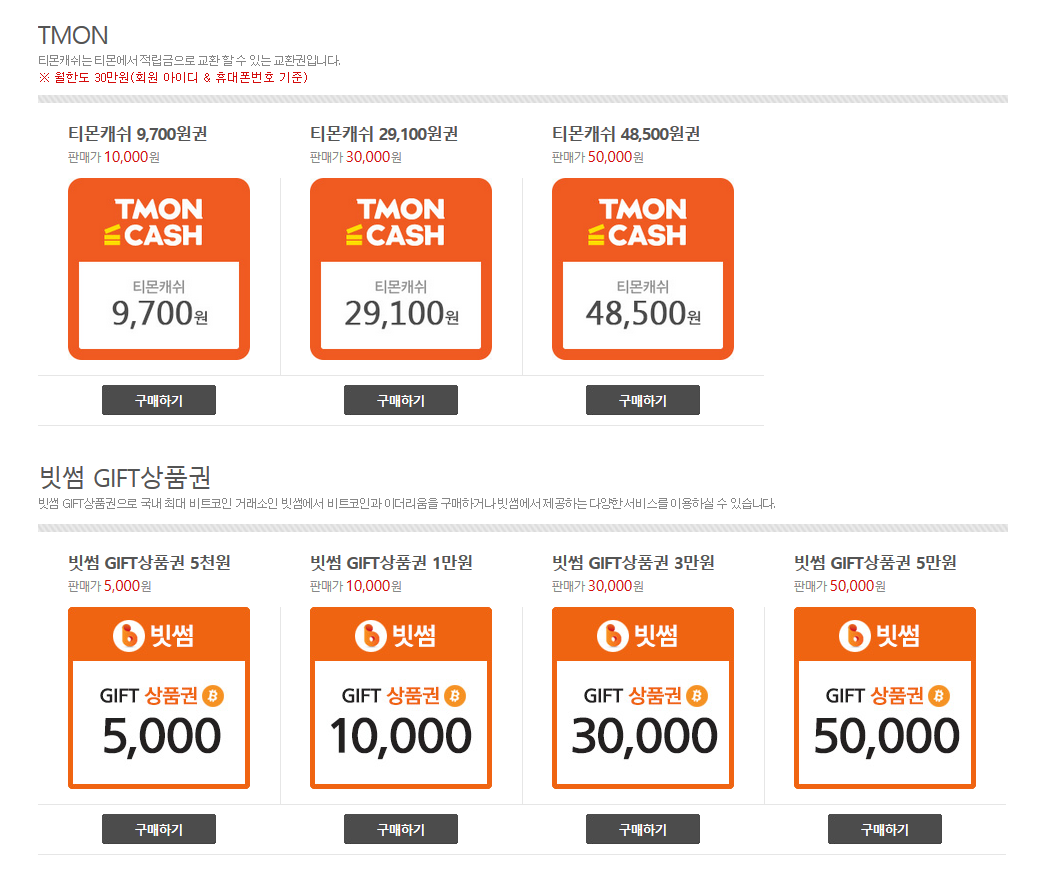Open the 빗썸 GIFT상품권 3만원 title link

[633, 563]
